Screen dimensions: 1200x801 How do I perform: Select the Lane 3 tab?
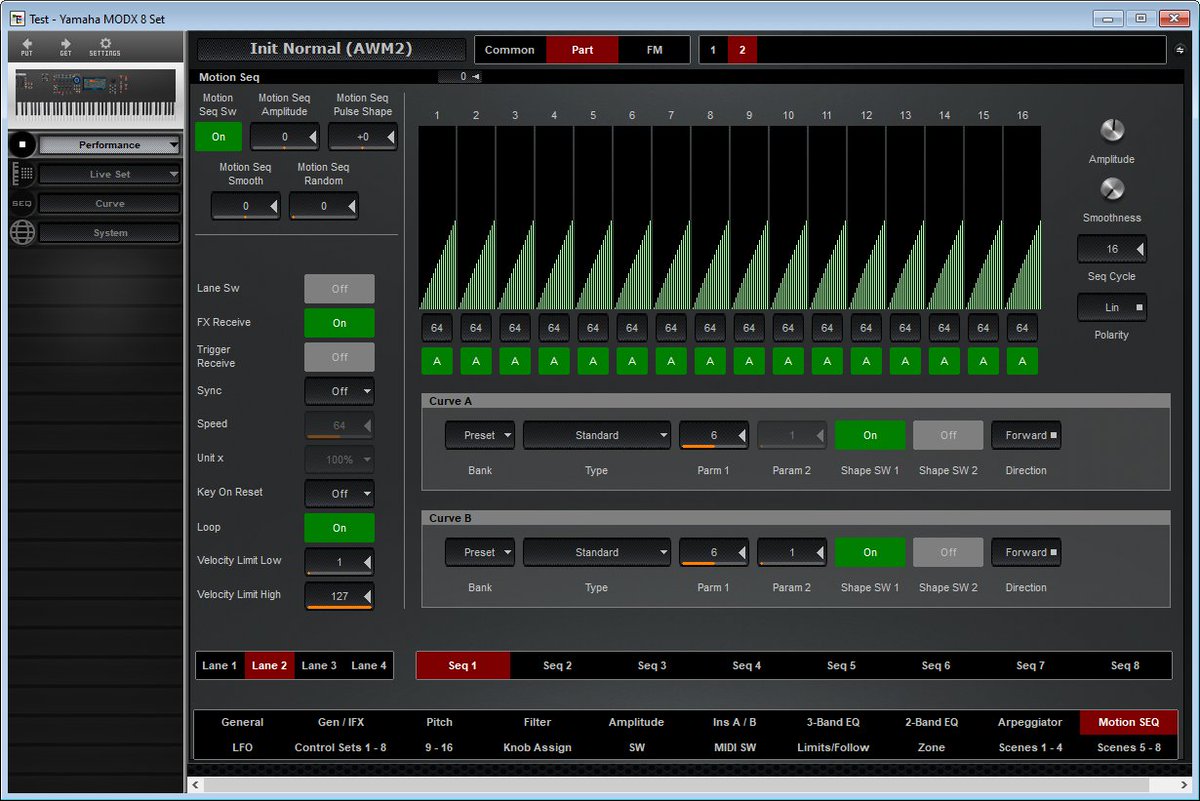(319, 665)
